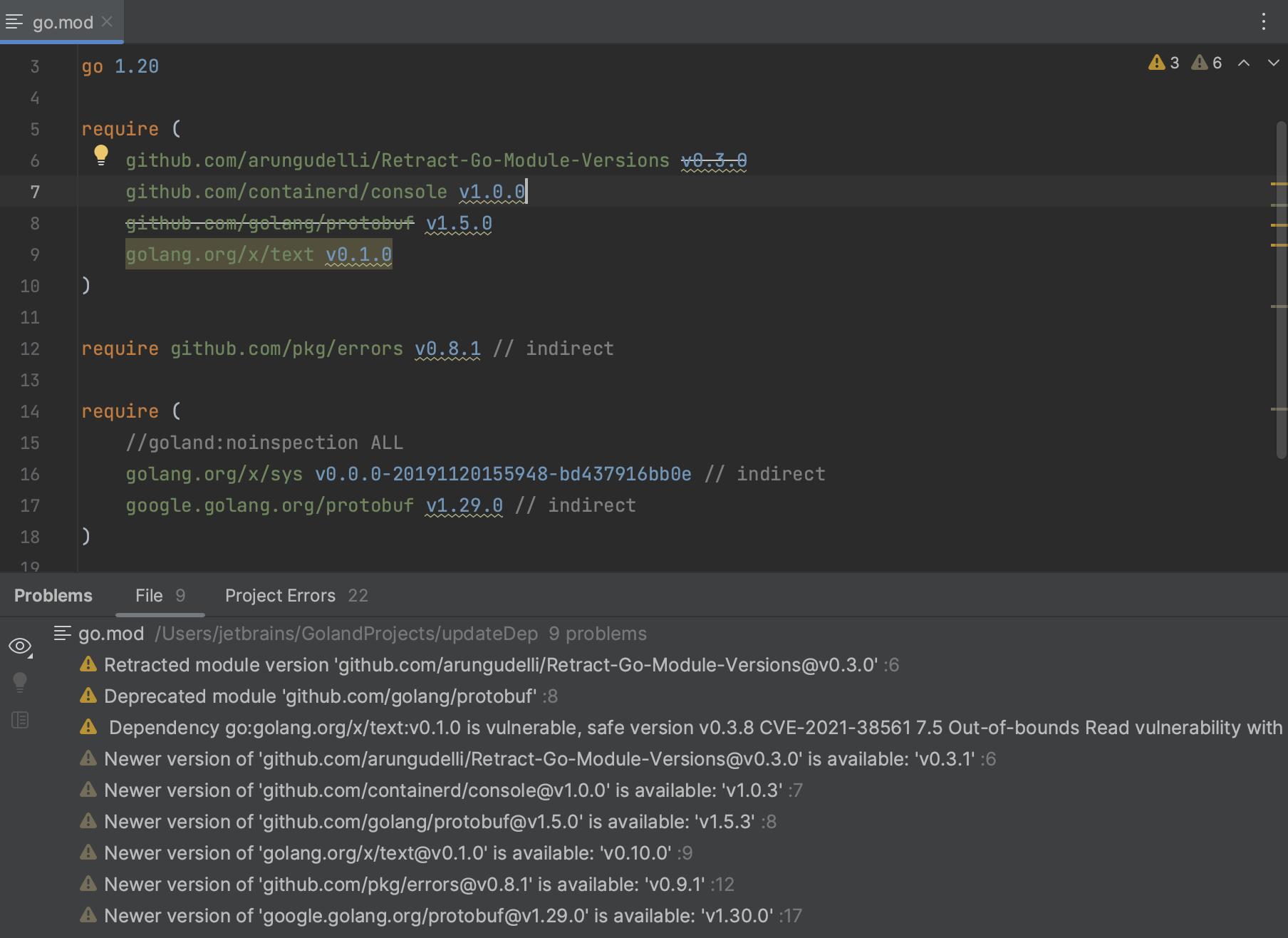Click the go.mod file icon in editor tab
Viewport: 1288px width, 938px height.
14,22
